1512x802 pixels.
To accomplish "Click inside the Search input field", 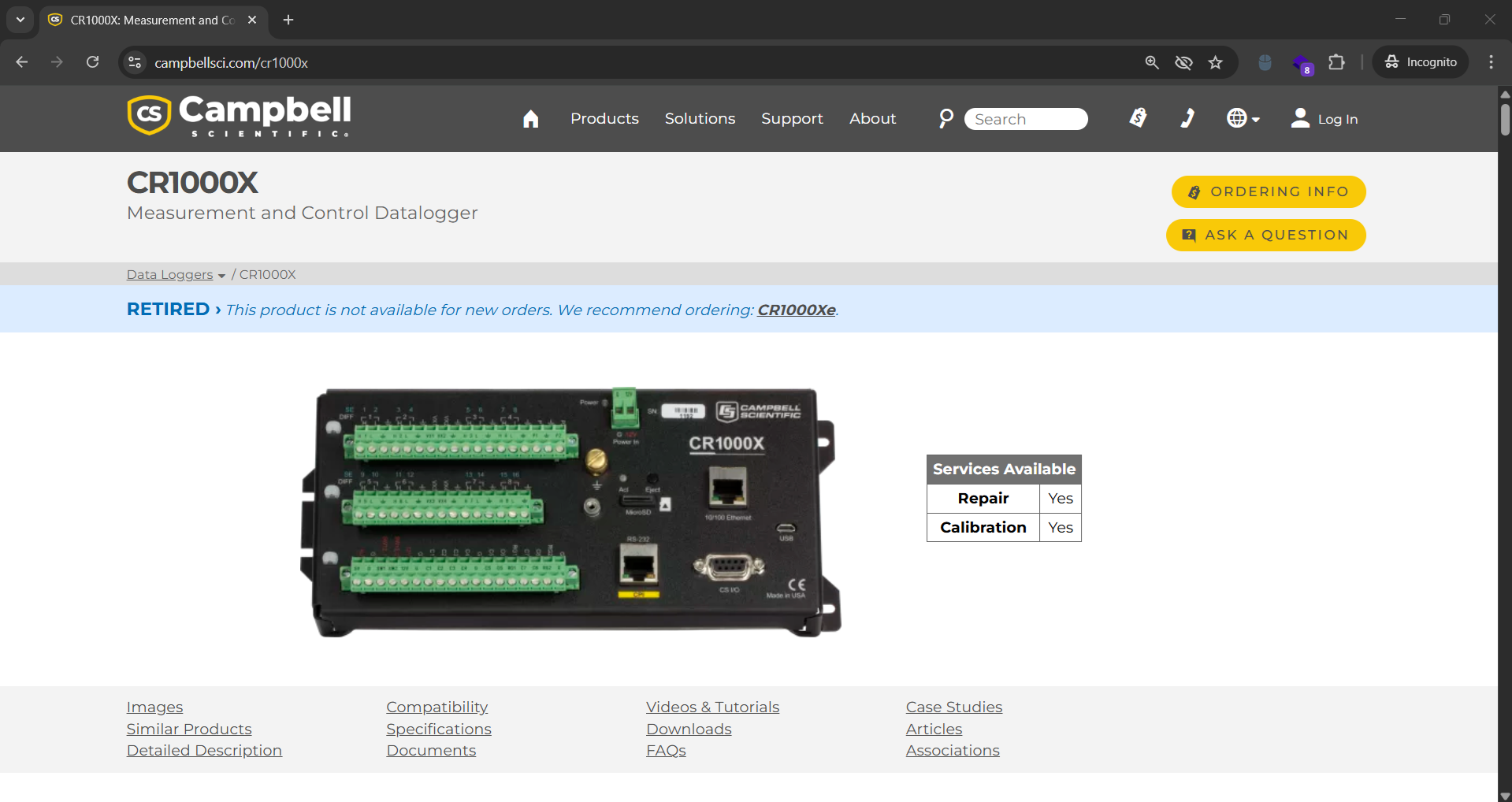I will tap(1024, 118).
